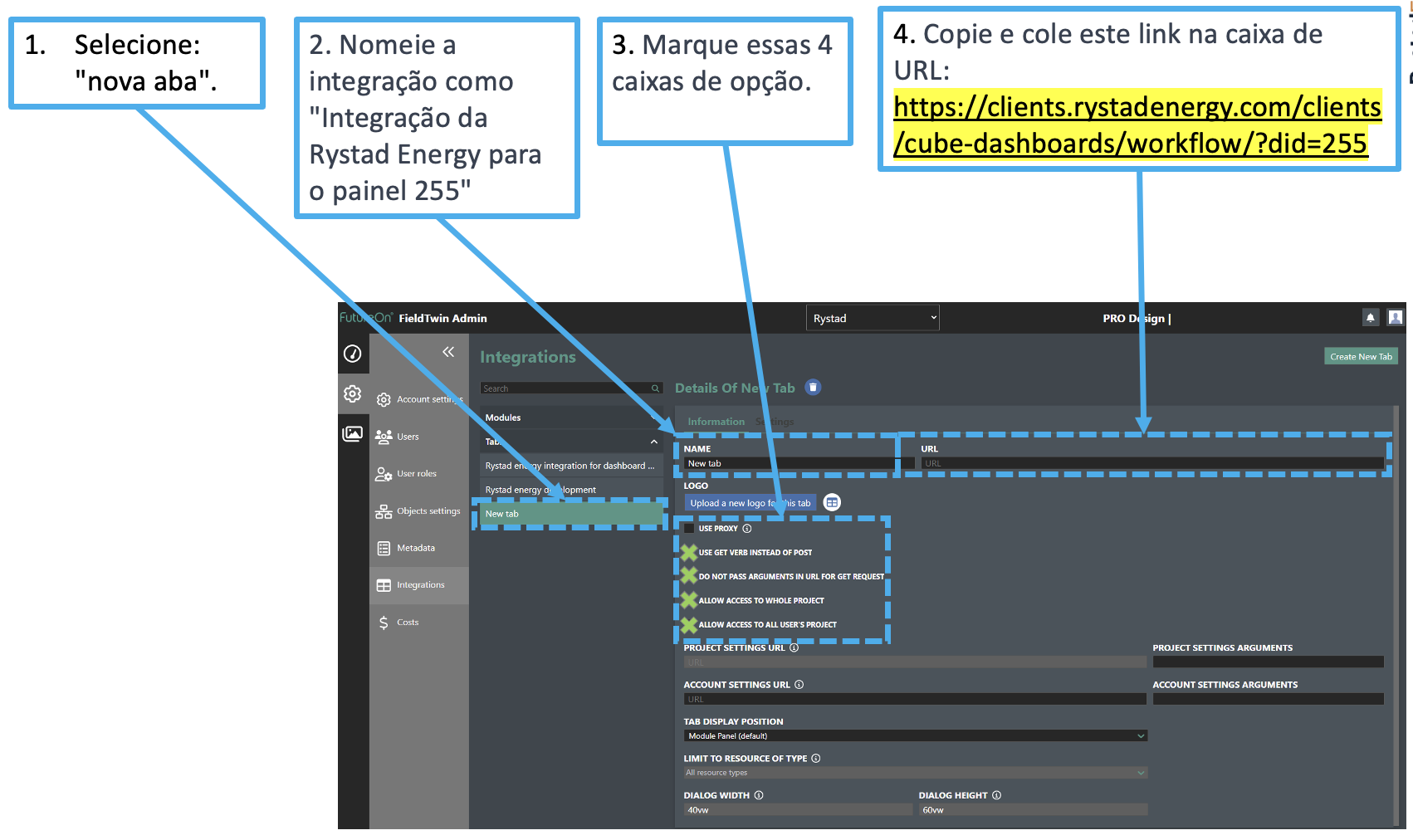Open Account settings in the sidebar
1413x840 pixels.
point(419,399)
